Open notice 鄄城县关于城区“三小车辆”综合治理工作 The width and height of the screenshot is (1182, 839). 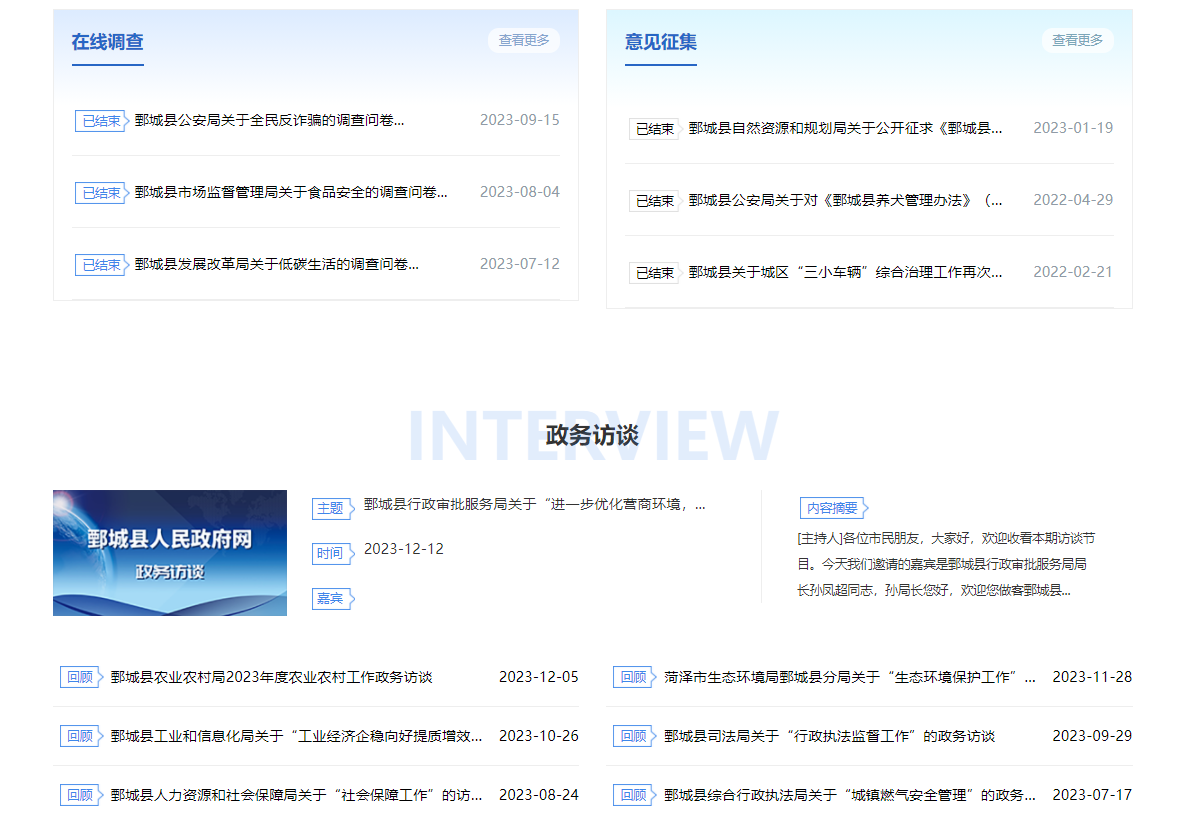pos(845,272)
